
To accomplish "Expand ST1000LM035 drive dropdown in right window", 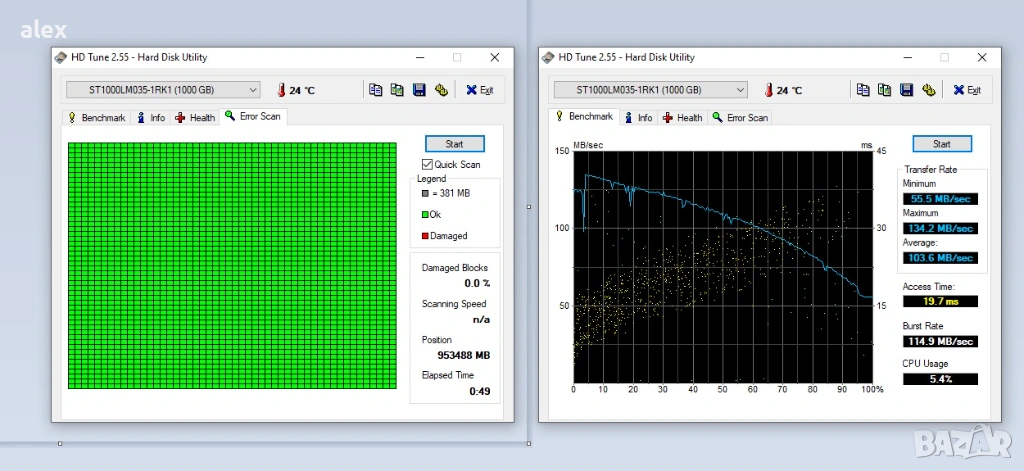I will pyautogui.click(x=739, y=90).
